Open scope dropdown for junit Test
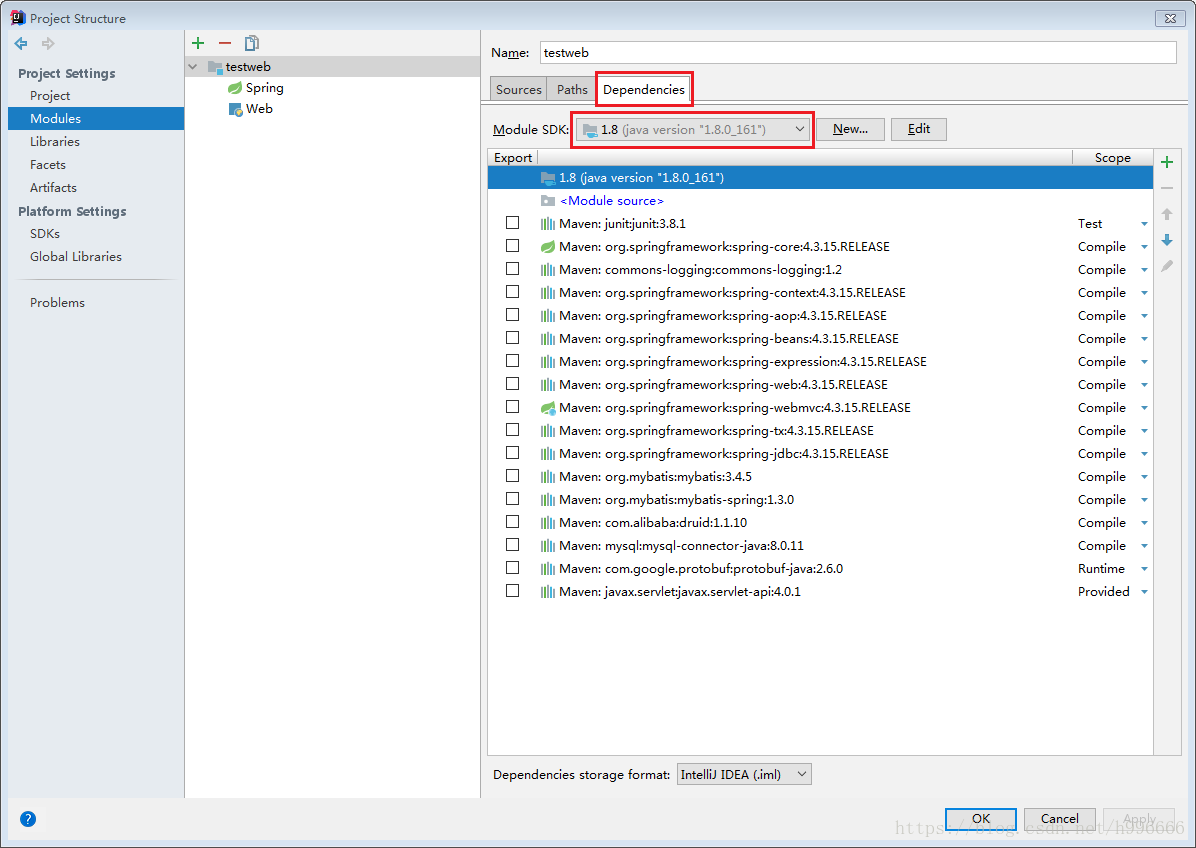 [1144, 224]
